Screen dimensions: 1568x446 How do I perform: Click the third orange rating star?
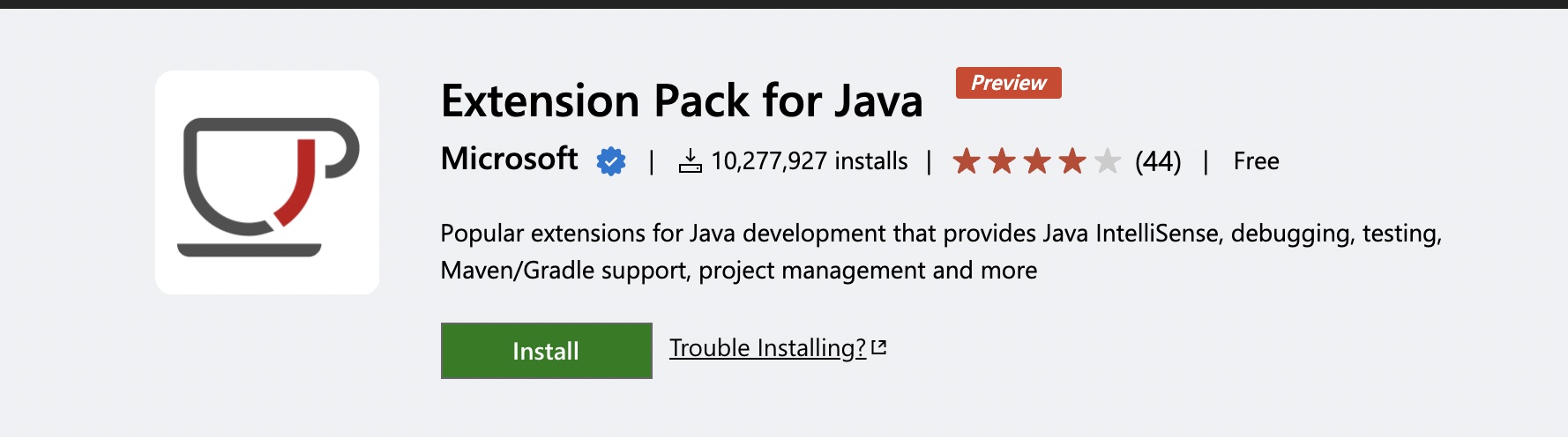1037,161
